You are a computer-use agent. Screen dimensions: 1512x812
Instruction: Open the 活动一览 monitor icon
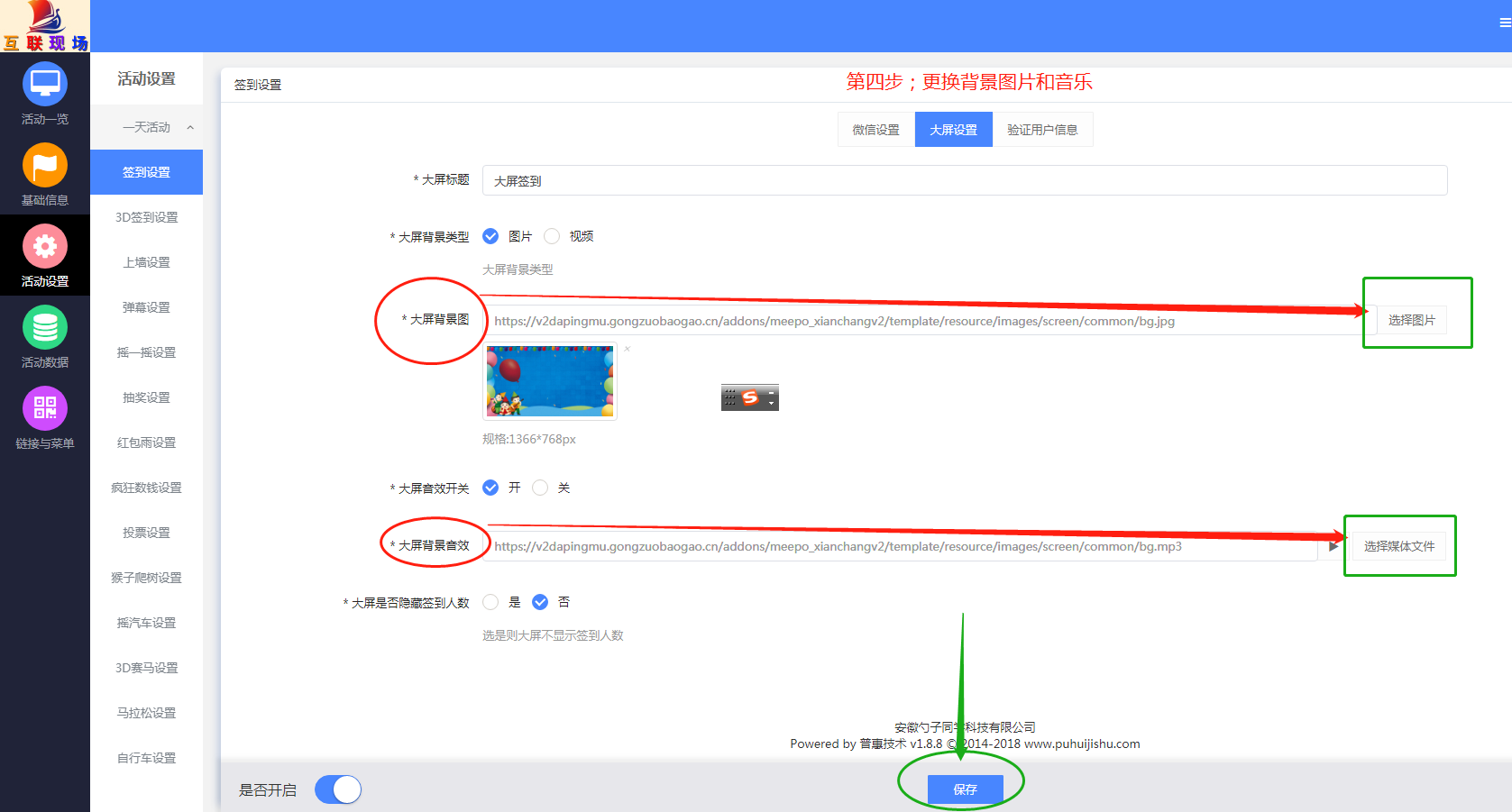pyautogui.click(x=45, y=84)
